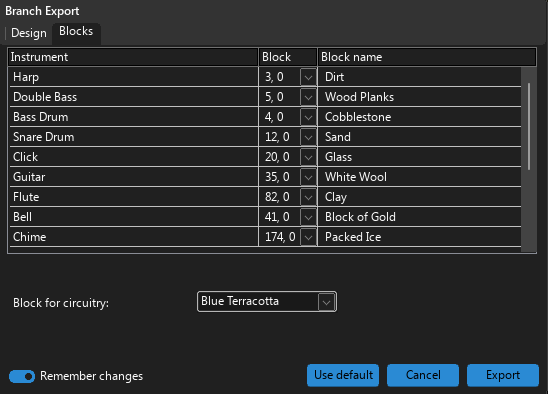Select the Double Bass instrument cell
The image size is (548, 394).
(x=134, y=97)
